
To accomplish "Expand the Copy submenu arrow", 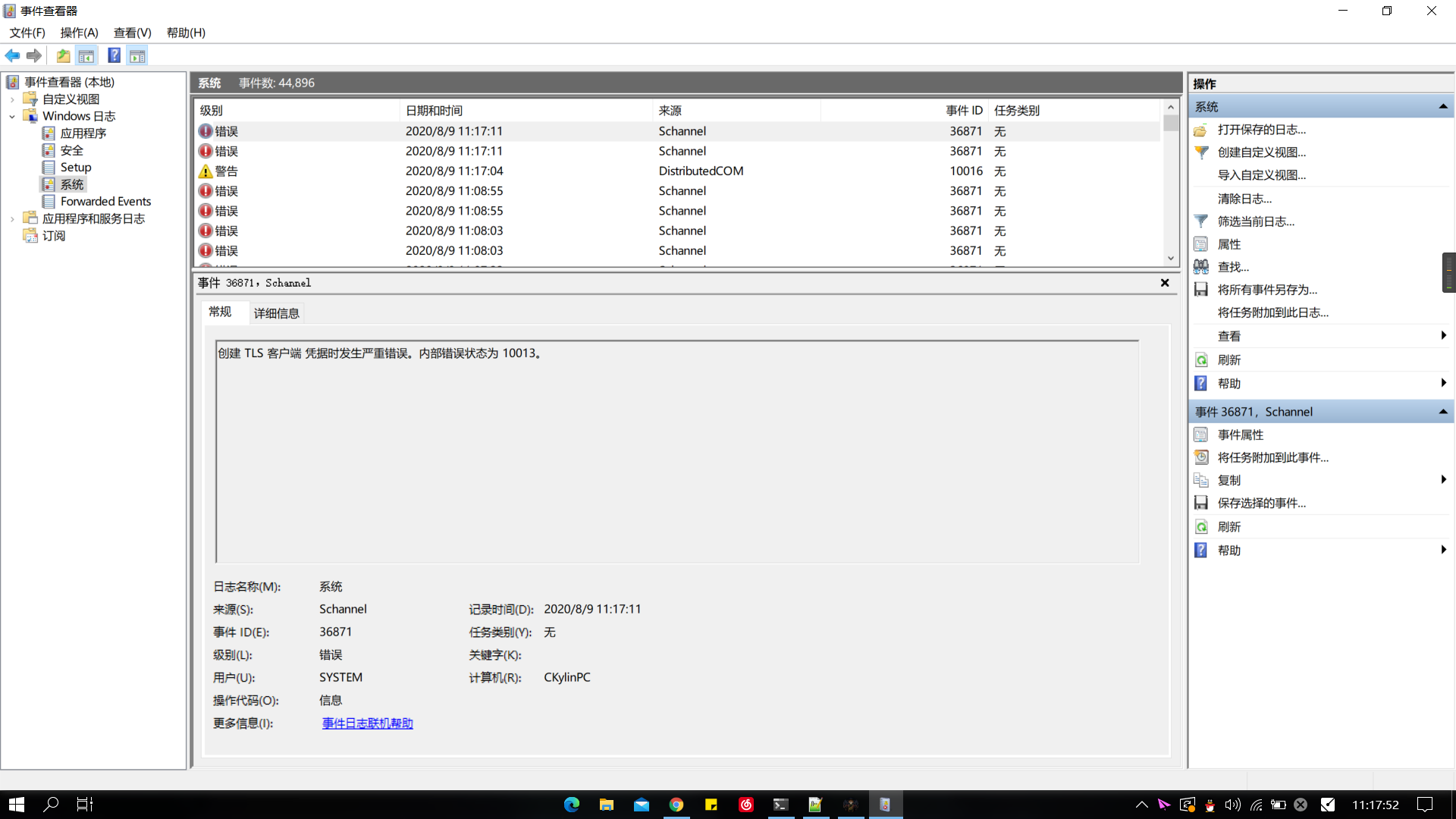I will (x=1443, y=479).
